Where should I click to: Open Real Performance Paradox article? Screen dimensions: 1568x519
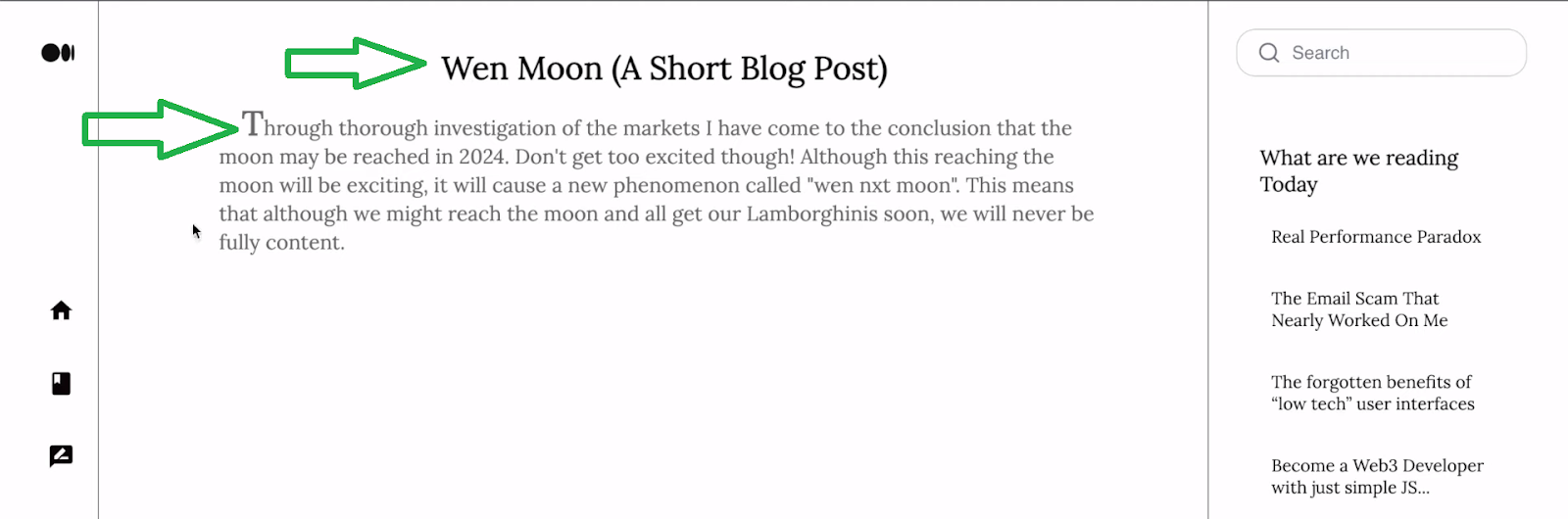[1376, 237]
